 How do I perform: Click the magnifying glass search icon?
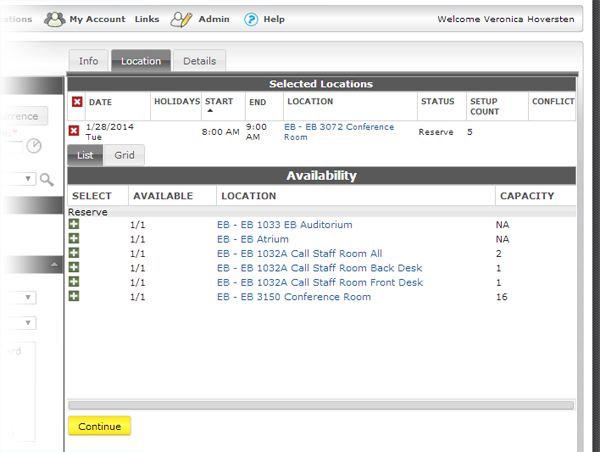[x=46, y=179]
